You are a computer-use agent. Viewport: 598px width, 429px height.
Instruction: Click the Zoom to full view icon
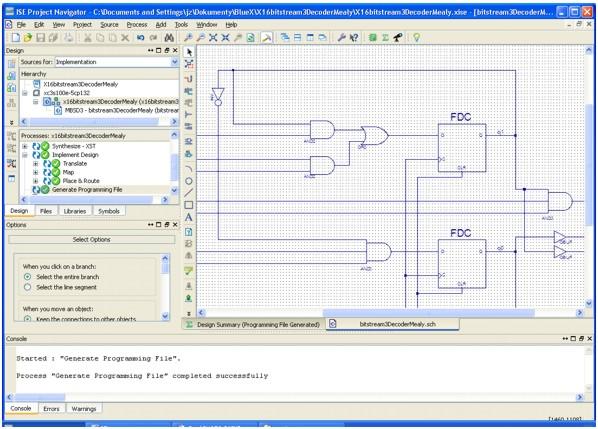tap(213, 37)
